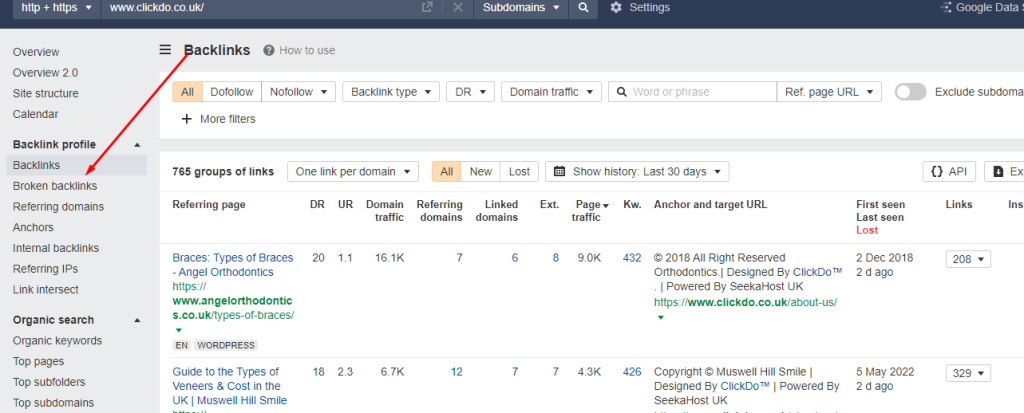The height and width of the screenshot is (413, 1024).
Task: Open Guide to the Types of Veneers link
Action: (230, 386)
